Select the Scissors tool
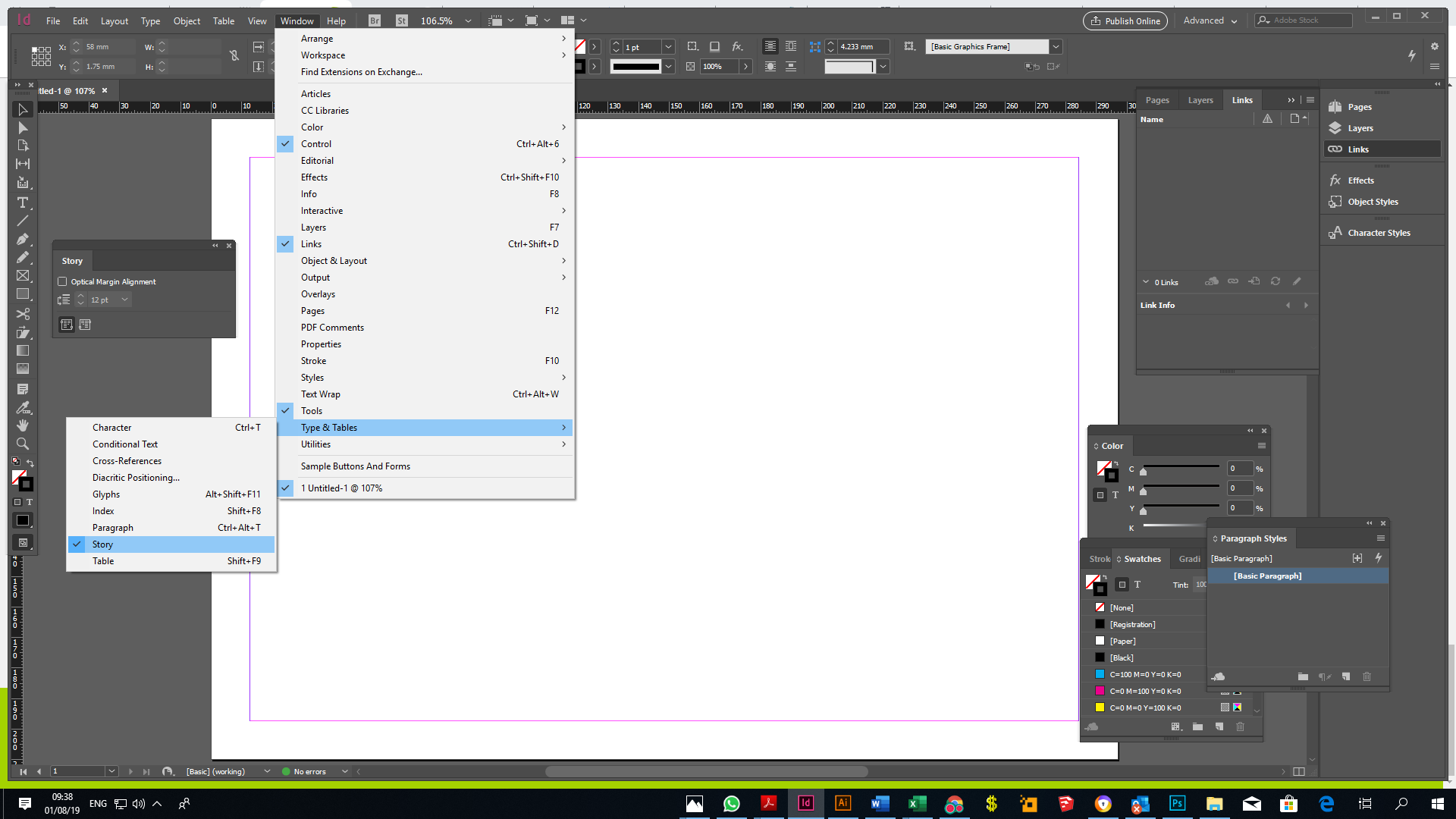Screen dimensions: 1456x819 [x=23, y=313]
